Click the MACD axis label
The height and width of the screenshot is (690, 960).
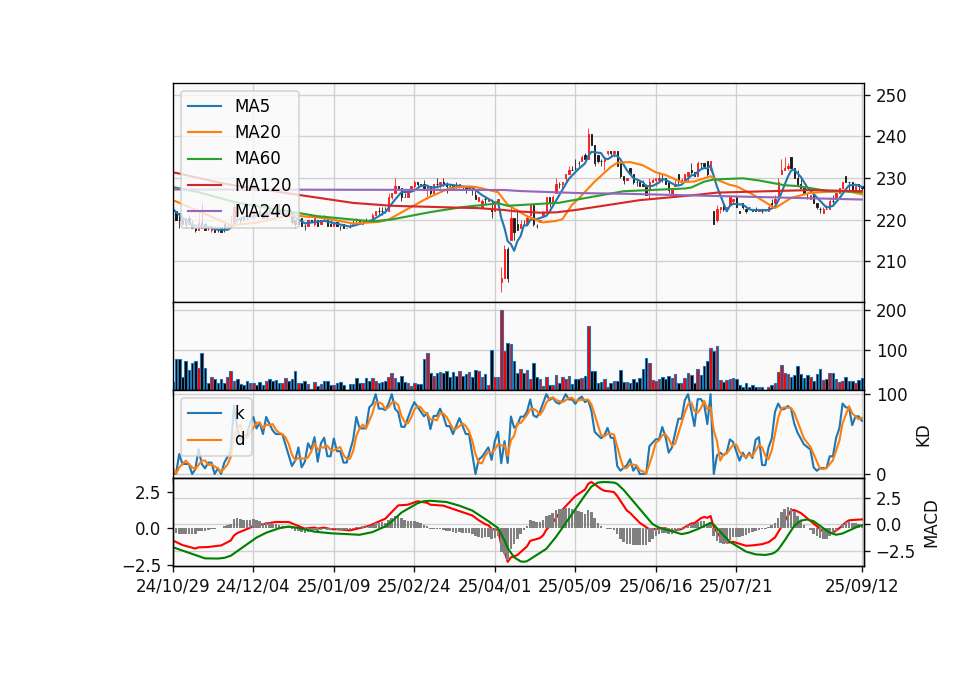(931, 524)
